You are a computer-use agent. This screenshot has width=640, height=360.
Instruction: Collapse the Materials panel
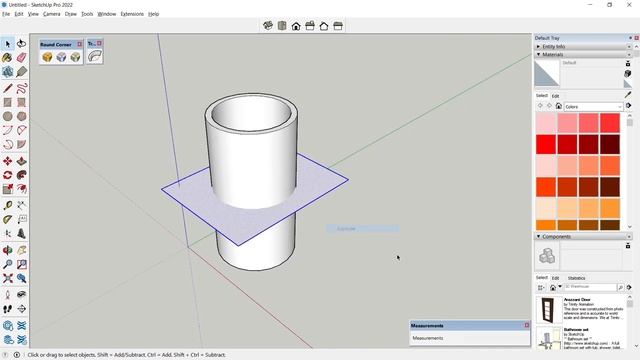pos(538,54)
